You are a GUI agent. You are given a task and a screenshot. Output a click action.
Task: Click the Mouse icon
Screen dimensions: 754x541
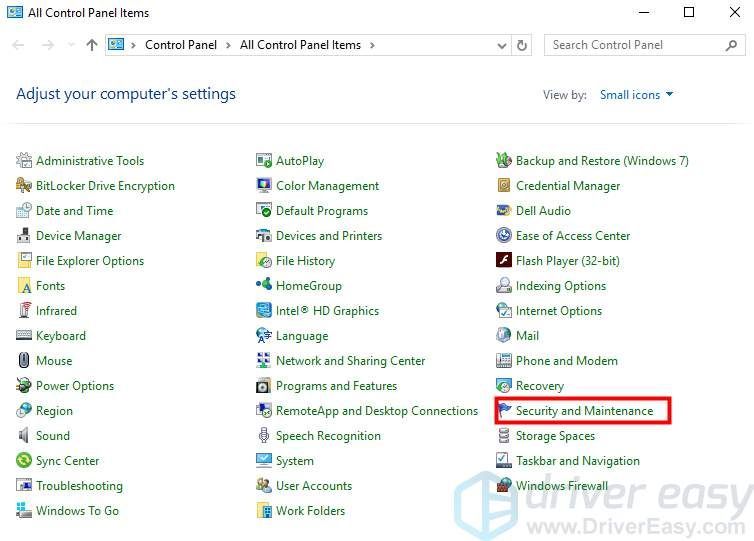point(24,360)
